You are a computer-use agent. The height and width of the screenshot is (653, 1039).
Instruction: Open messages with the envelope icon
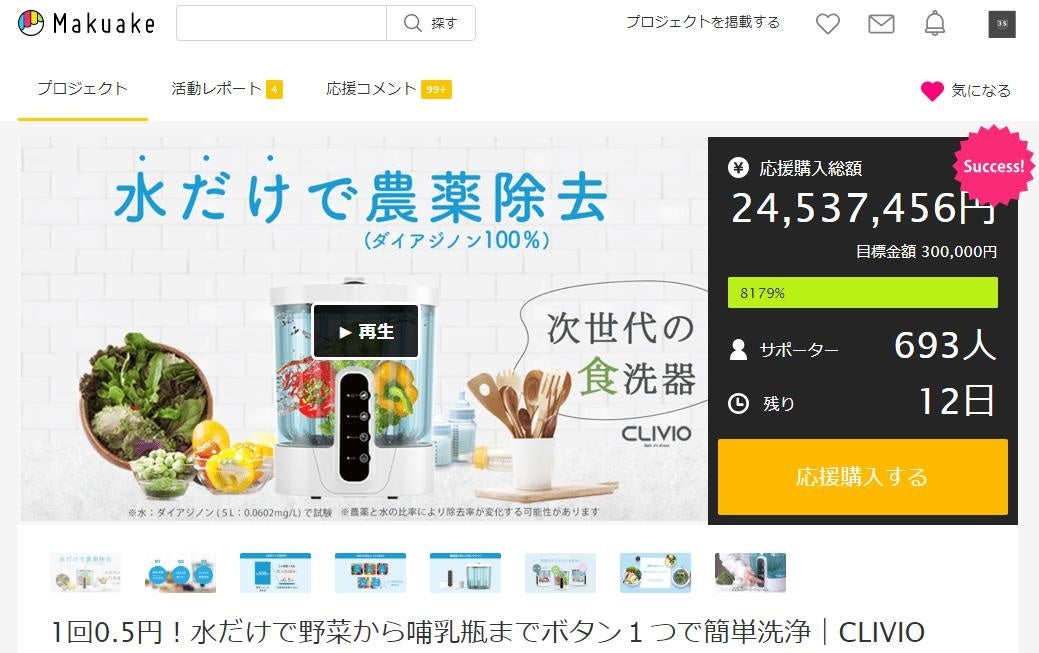click(881, 24)
